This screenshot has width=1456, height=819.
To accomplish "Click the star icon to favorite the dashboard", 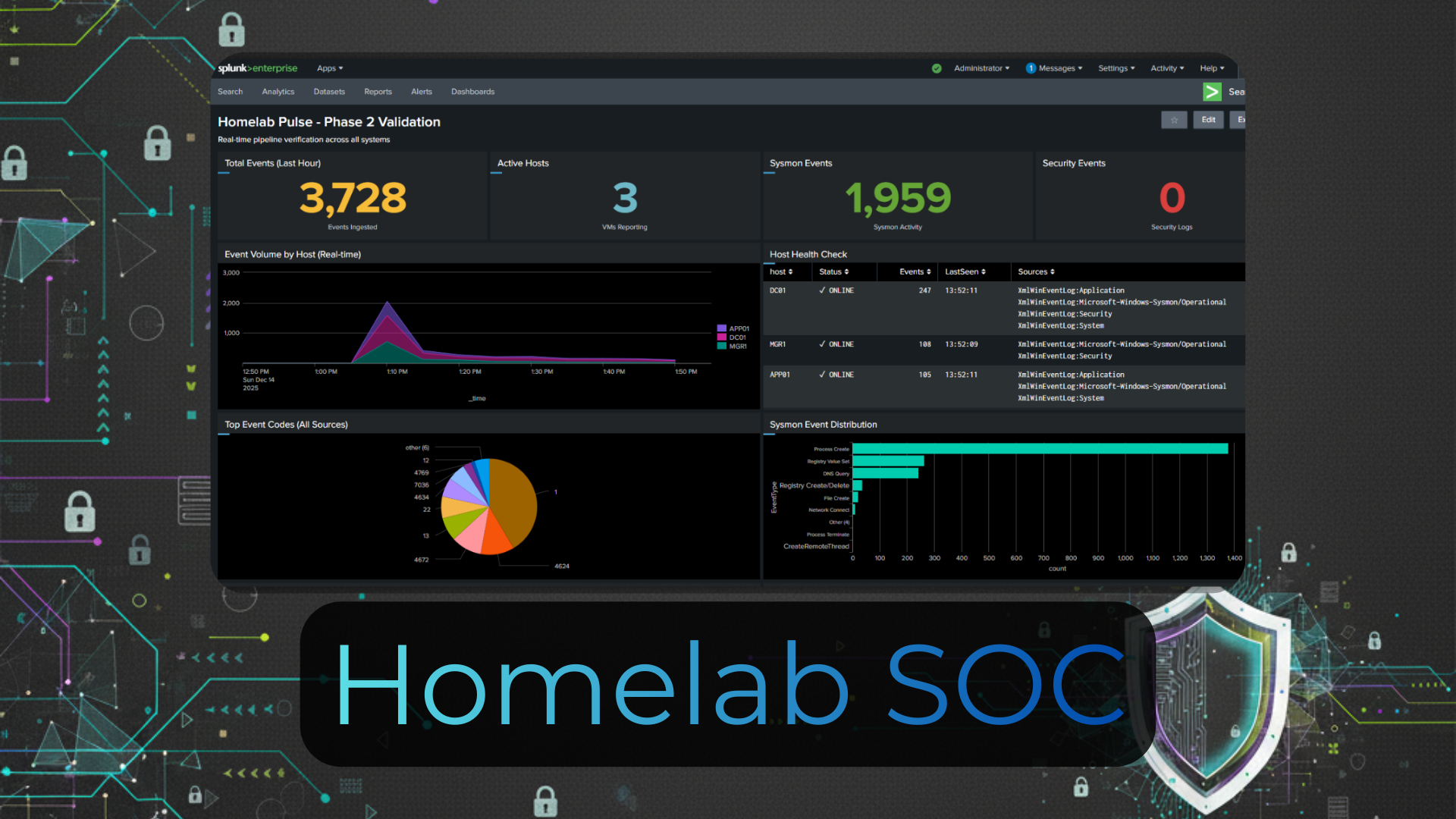I will [1174, 120].
